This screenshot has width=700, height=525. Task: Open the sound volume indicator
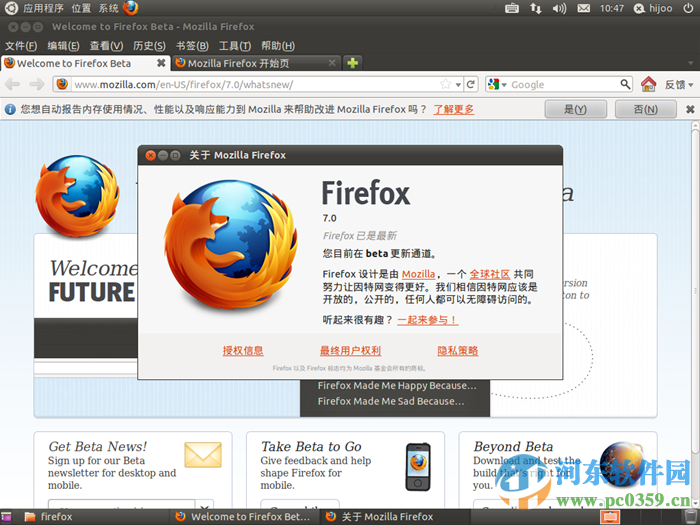[x=559, y=8]
